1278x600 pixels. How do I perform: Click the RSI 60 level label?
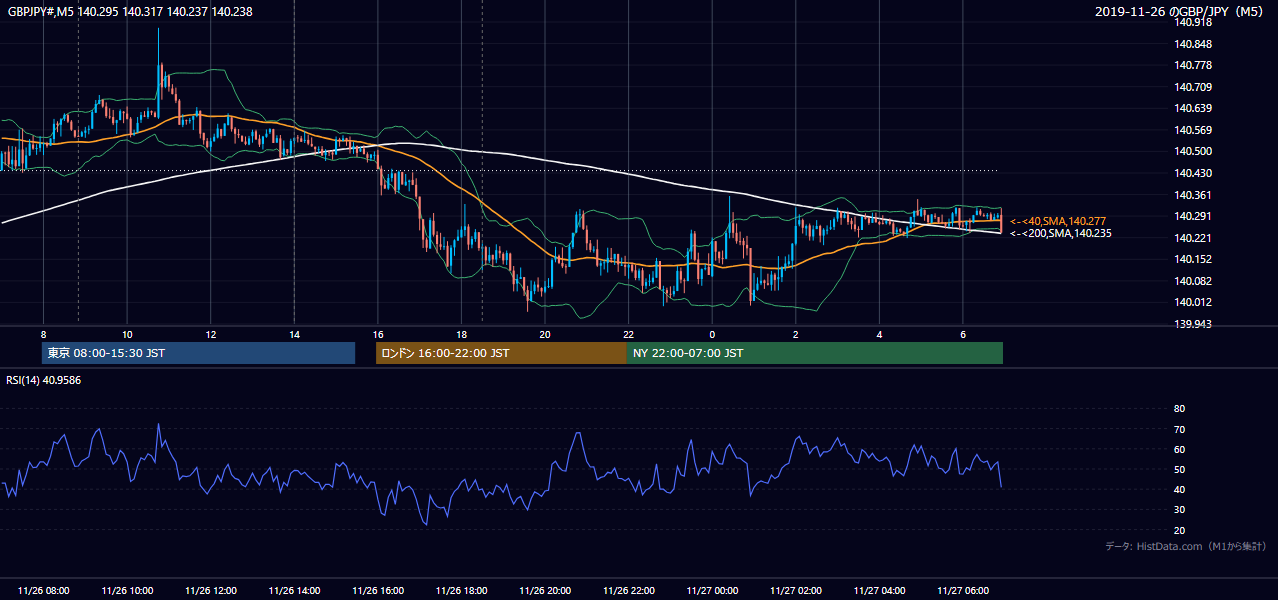(1179, 449)
